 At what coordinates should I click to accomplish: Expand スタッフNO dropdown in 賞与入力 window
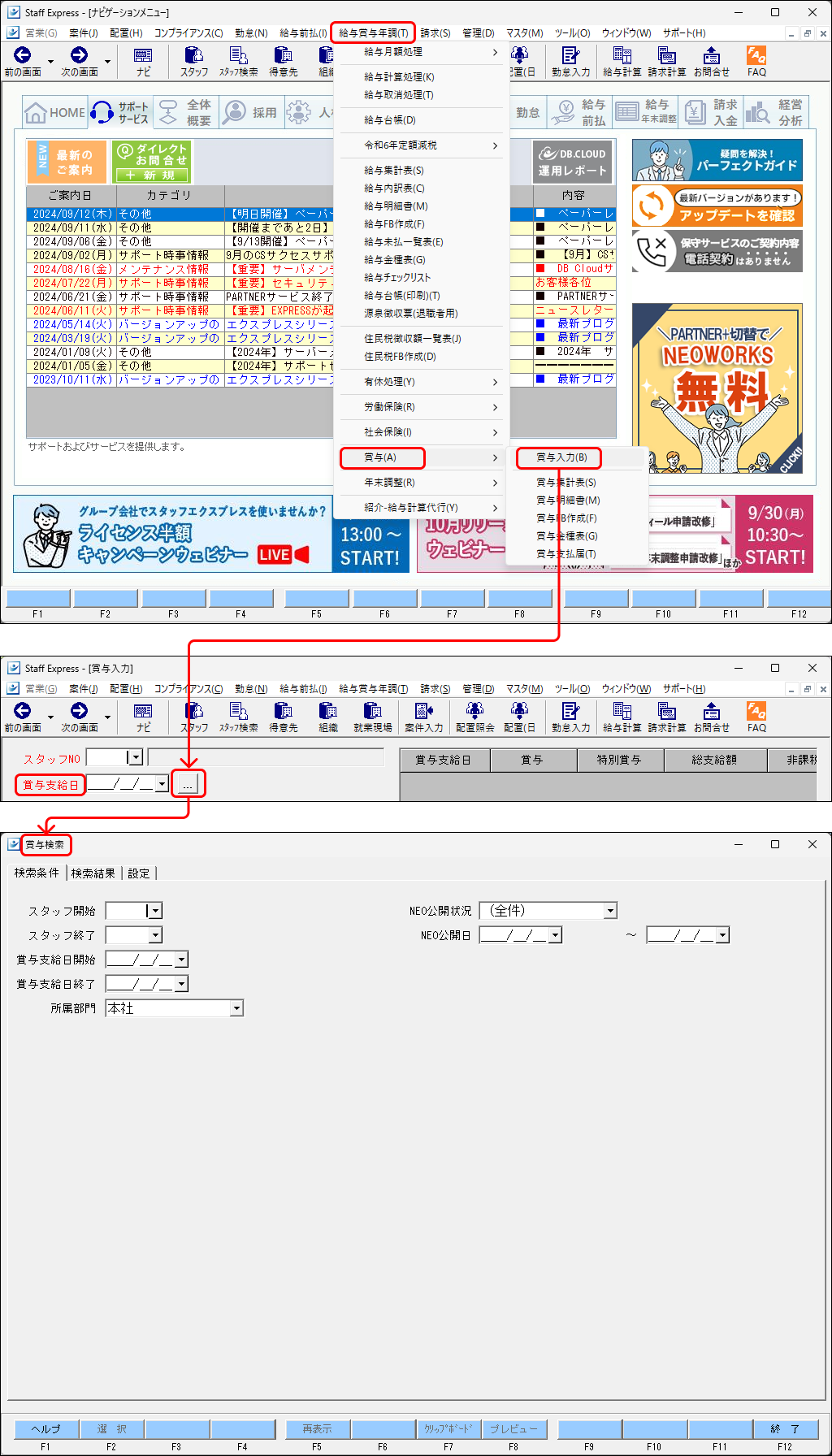136,757
